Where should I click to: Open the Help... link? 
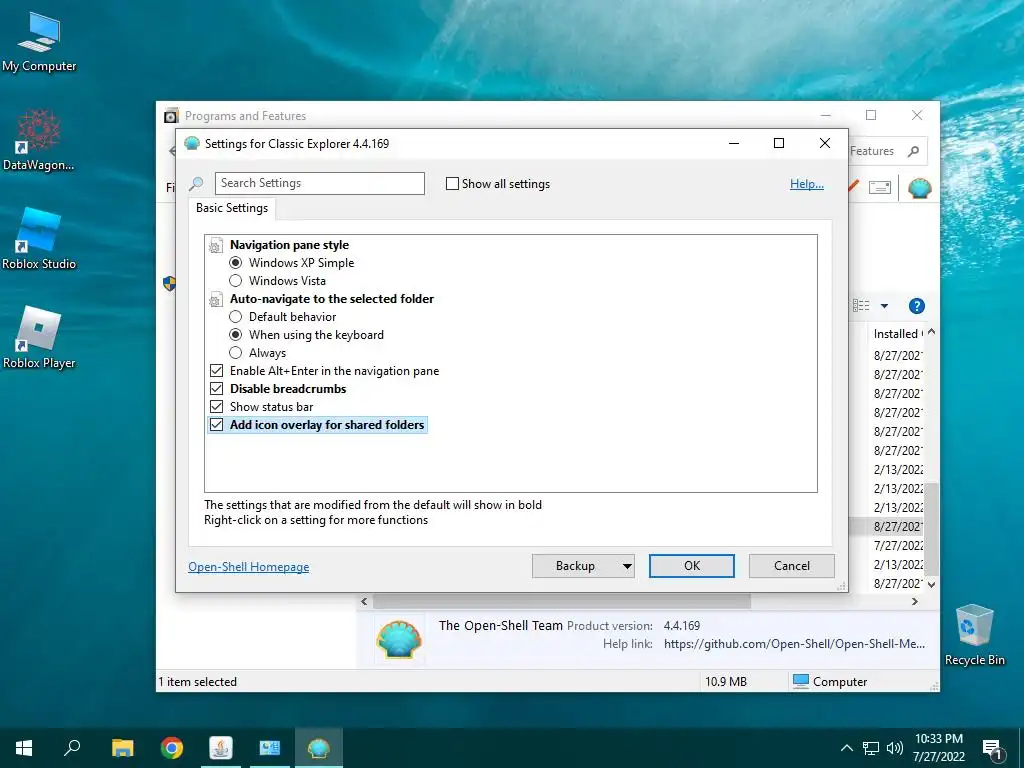(807, 184)
